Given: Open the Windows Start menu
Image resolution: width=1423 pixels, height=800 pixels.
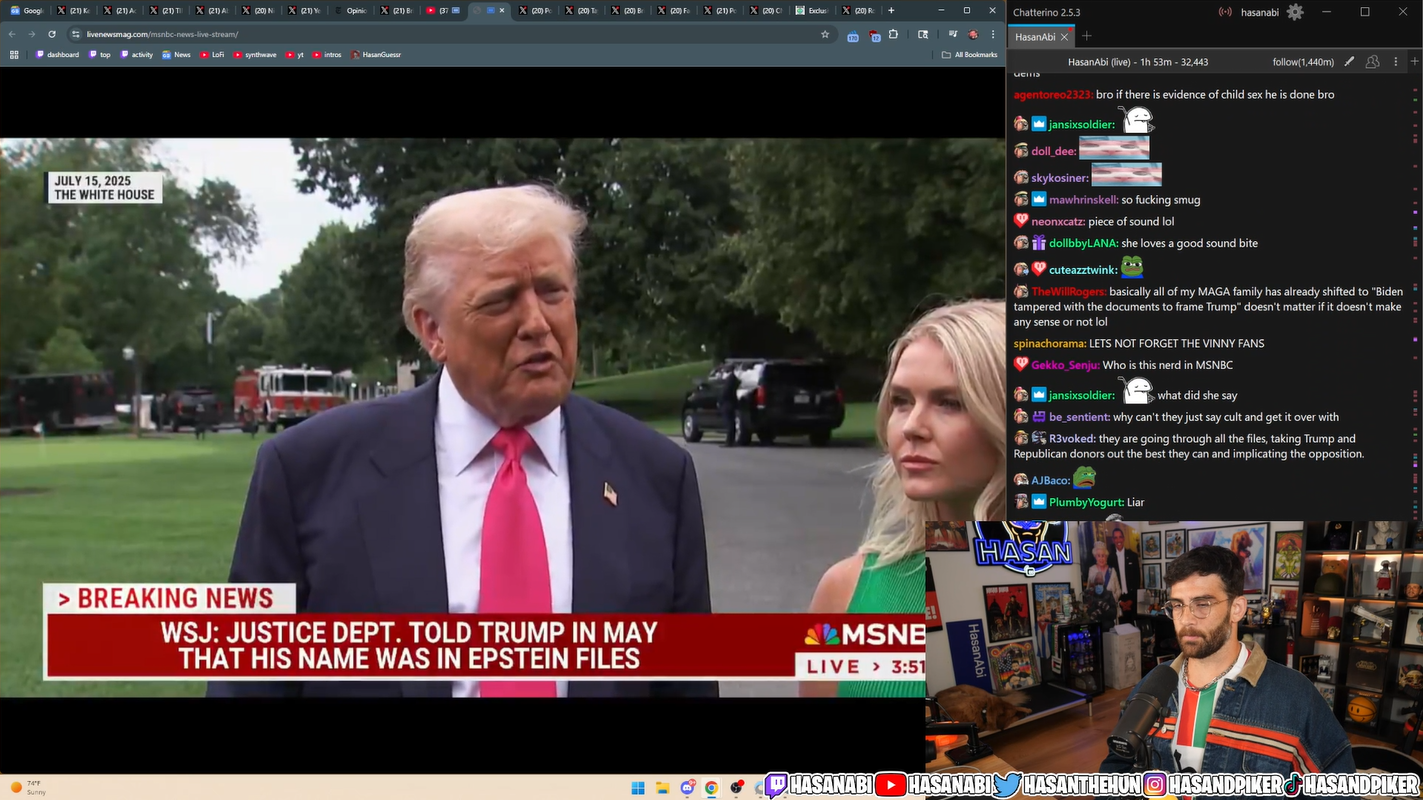Looking at the screenshot, I should click(638, 787).
